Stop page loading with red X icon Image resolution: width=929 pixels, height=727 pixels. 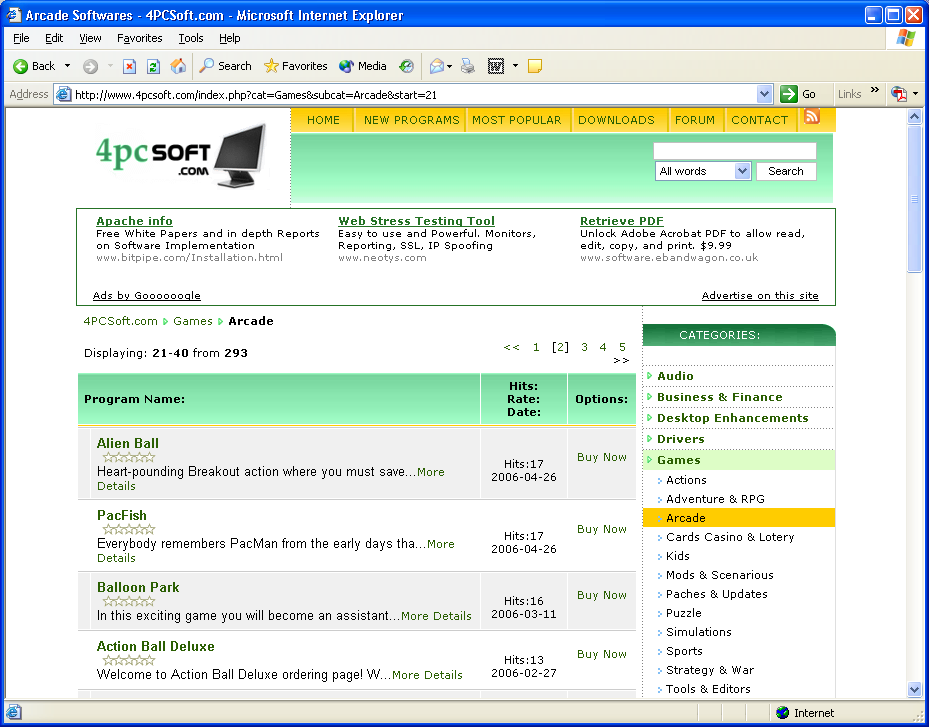click(129, 66)
